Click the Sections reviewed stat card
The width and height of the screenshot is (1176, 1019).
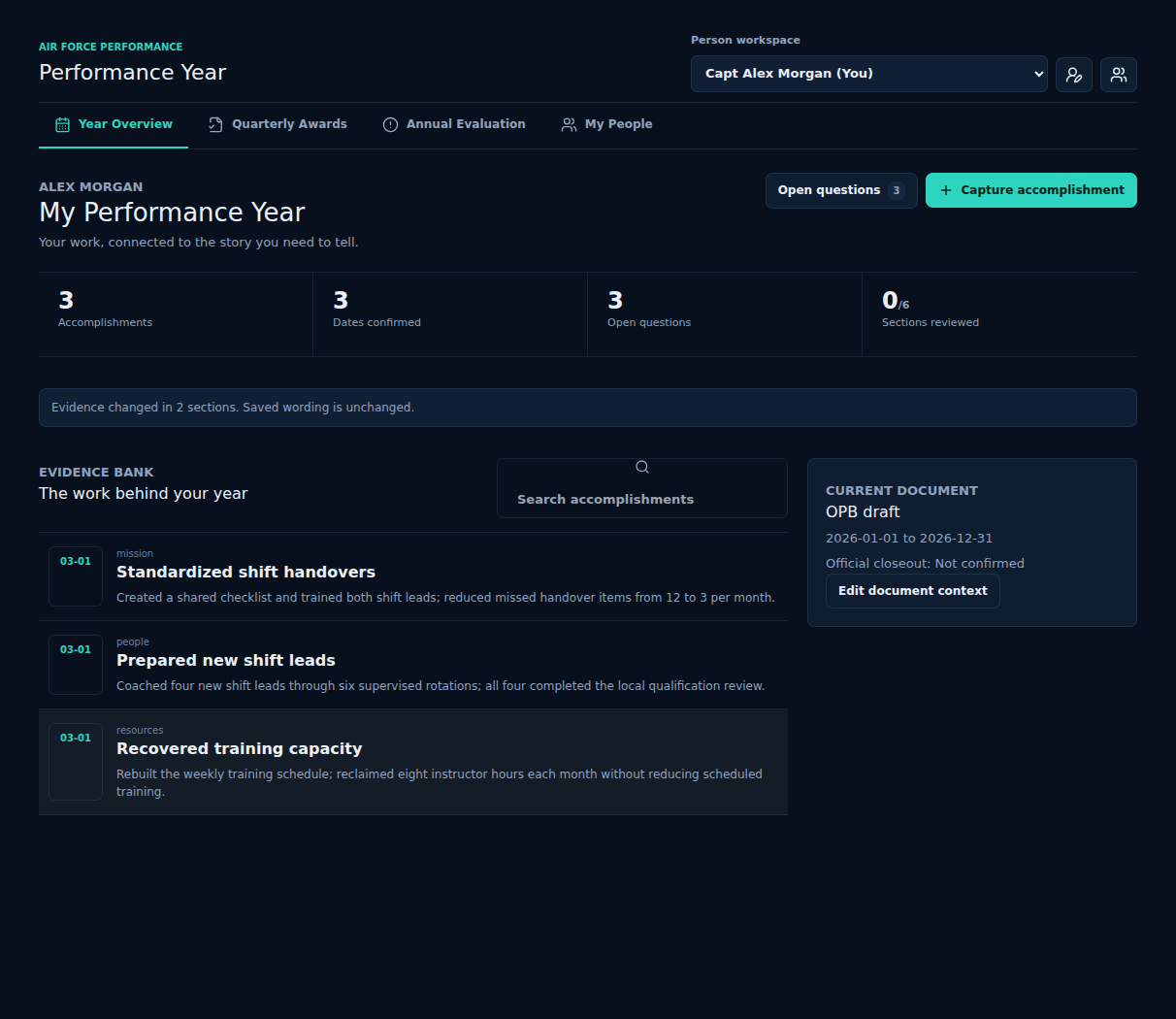point(999,314)
